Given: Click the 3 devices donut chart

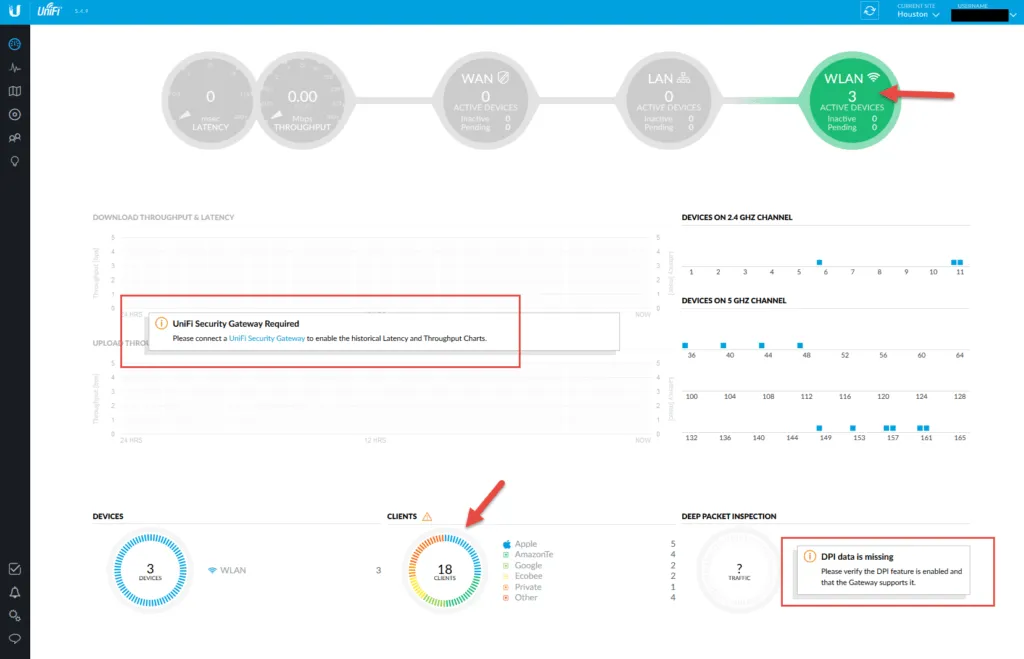Looking at the screenshot, I should coord(150,570).
